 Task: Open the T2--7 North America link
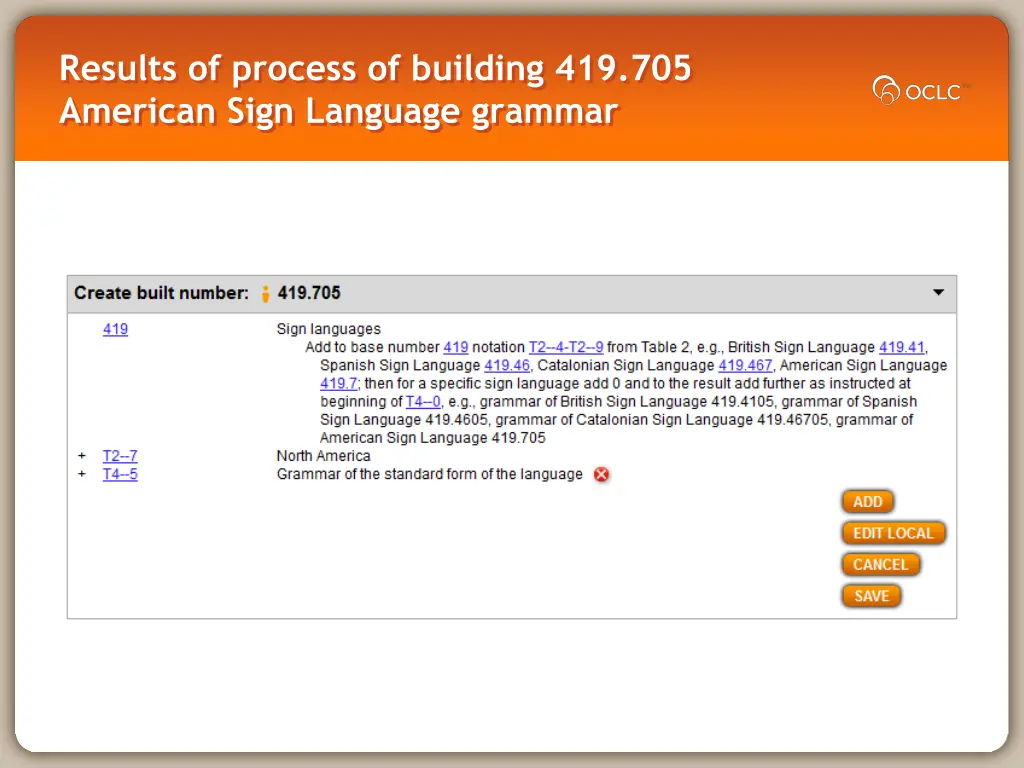pyautogui.click(x=120, y=456)
